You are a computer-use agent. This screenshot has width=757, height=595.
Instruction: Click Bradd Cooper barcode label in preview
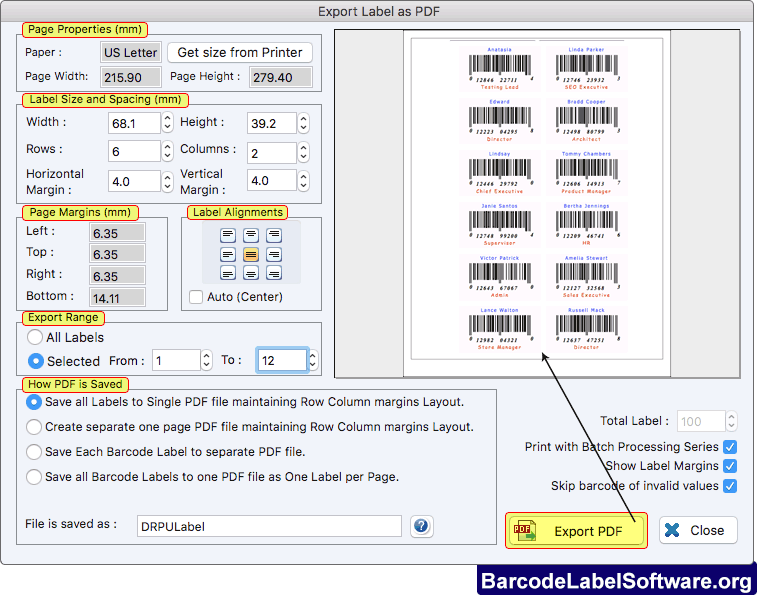pyautogui.click(x=587, y=120)
